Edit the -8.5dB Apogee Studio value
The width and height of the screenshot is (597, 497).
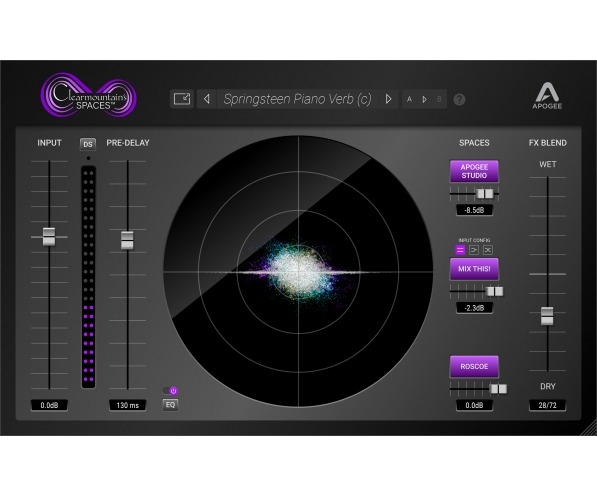coord(474,210)
